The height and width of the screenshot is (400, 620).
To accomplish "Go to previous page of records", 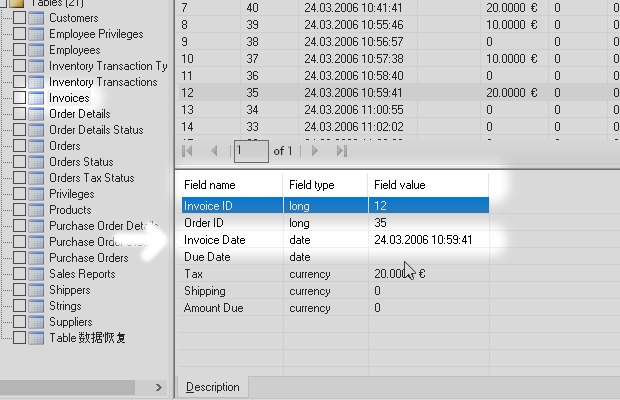I will (214, 151).
